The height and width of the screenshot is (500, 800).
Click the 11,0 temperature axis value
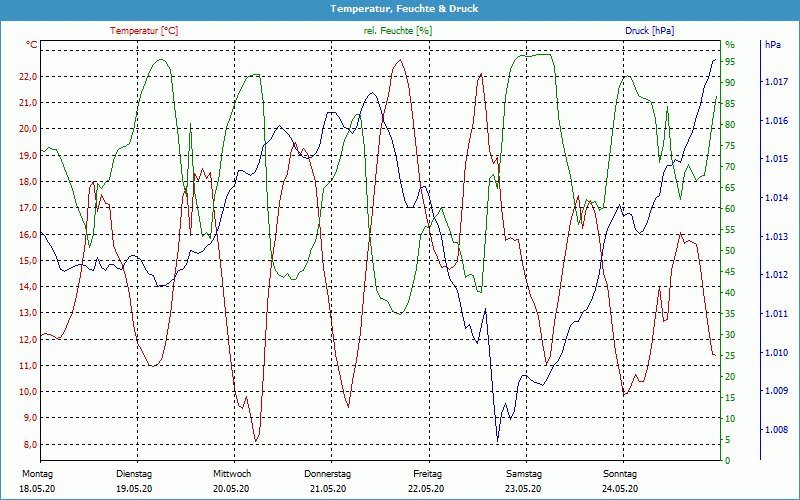28,366
